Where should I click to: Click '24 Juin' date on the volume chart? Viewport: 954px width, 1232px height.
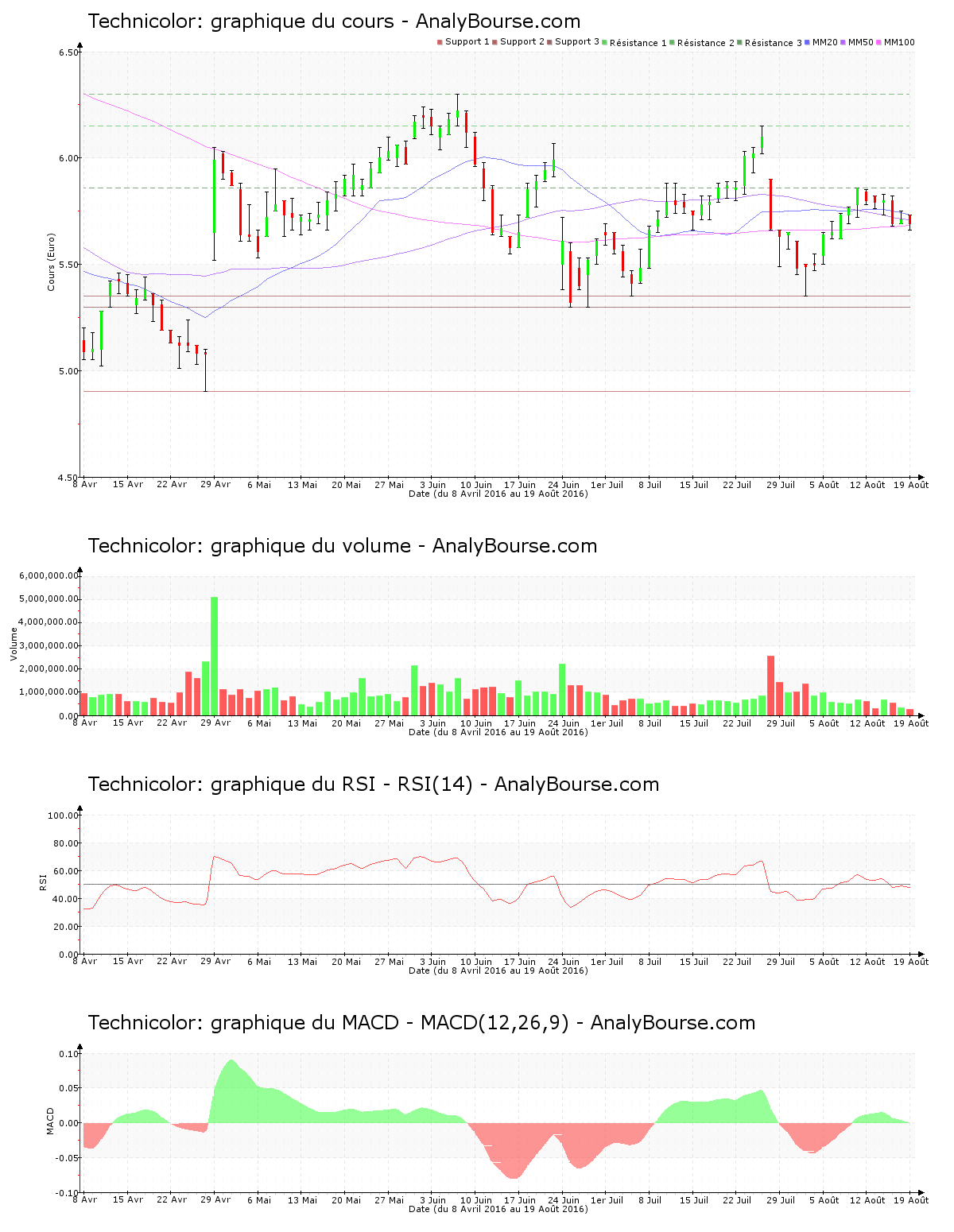(564, 723)
